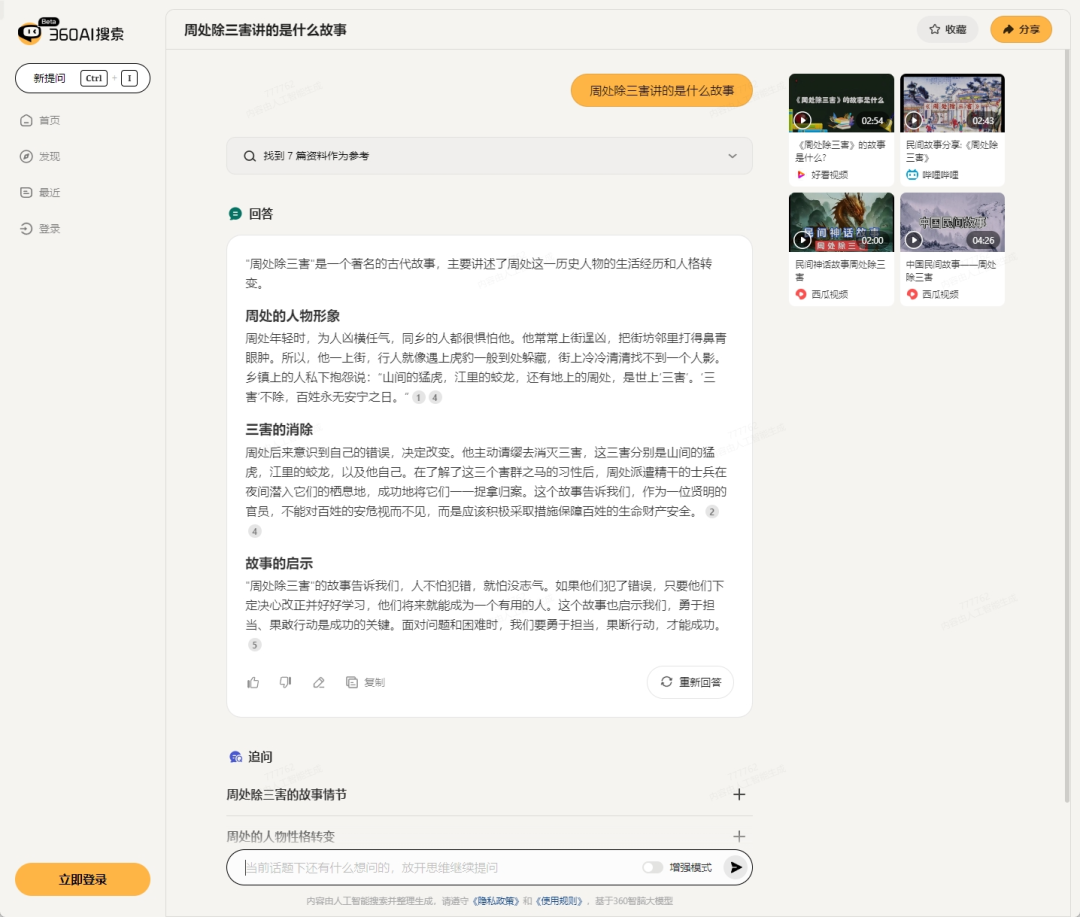Open 最近 in the sidebar

(x=40, y=192)
